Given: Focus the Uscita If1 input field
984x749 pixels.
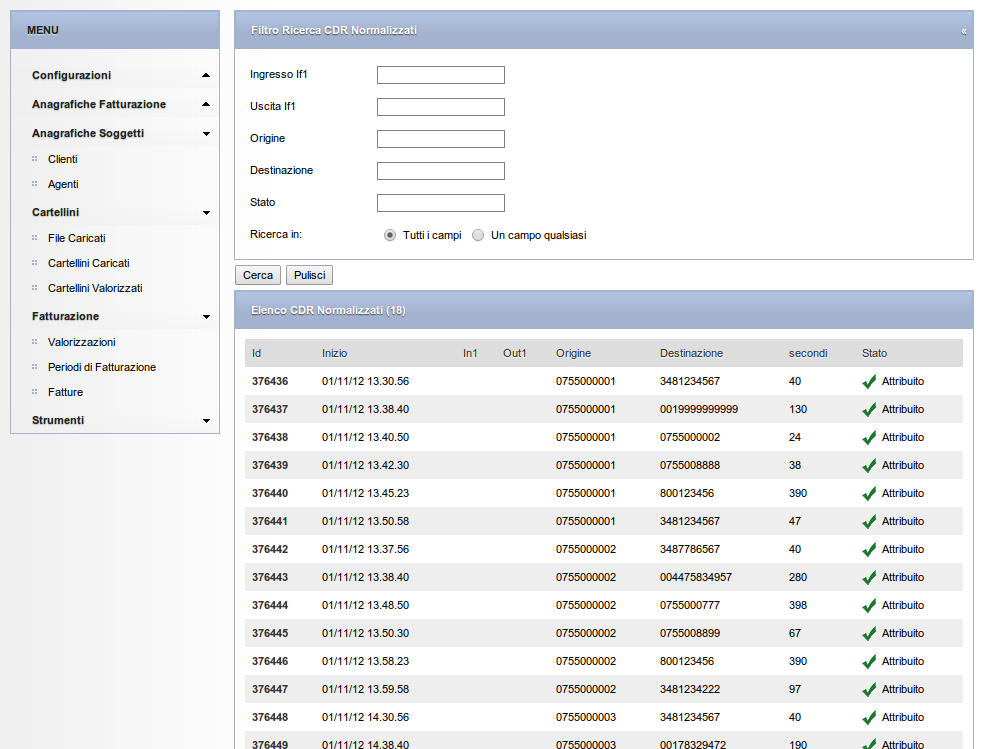Looking at the screenshot, I should pos(441,107).
